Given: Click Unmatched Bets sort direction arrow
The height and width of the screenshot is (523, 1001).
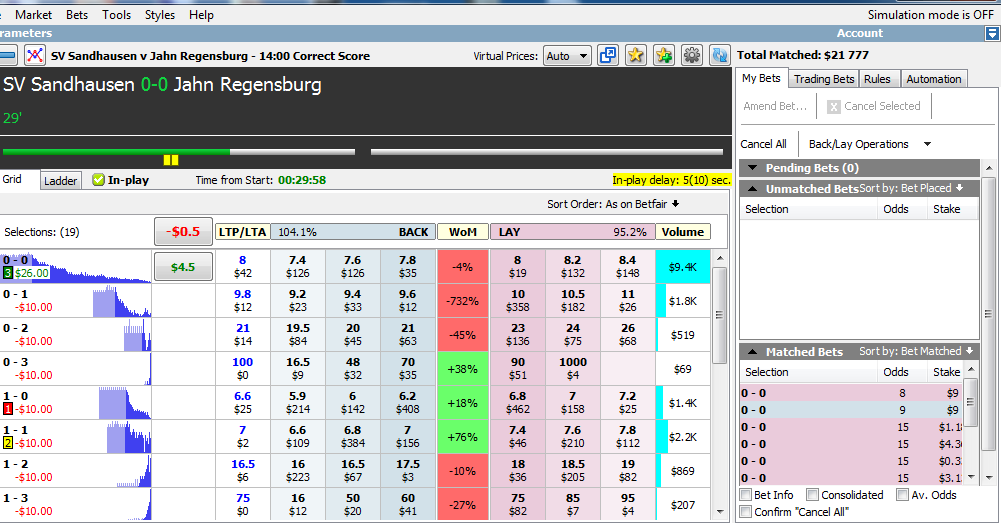Looking at the screenshot, I should click(x=958, y=188).
